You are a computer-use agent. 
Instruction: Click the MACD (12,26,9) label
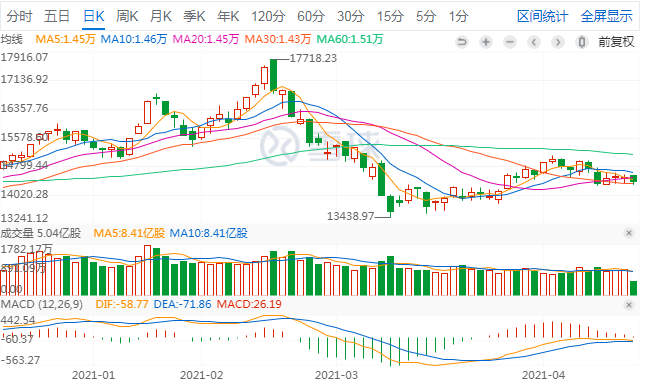coord(42,304)
